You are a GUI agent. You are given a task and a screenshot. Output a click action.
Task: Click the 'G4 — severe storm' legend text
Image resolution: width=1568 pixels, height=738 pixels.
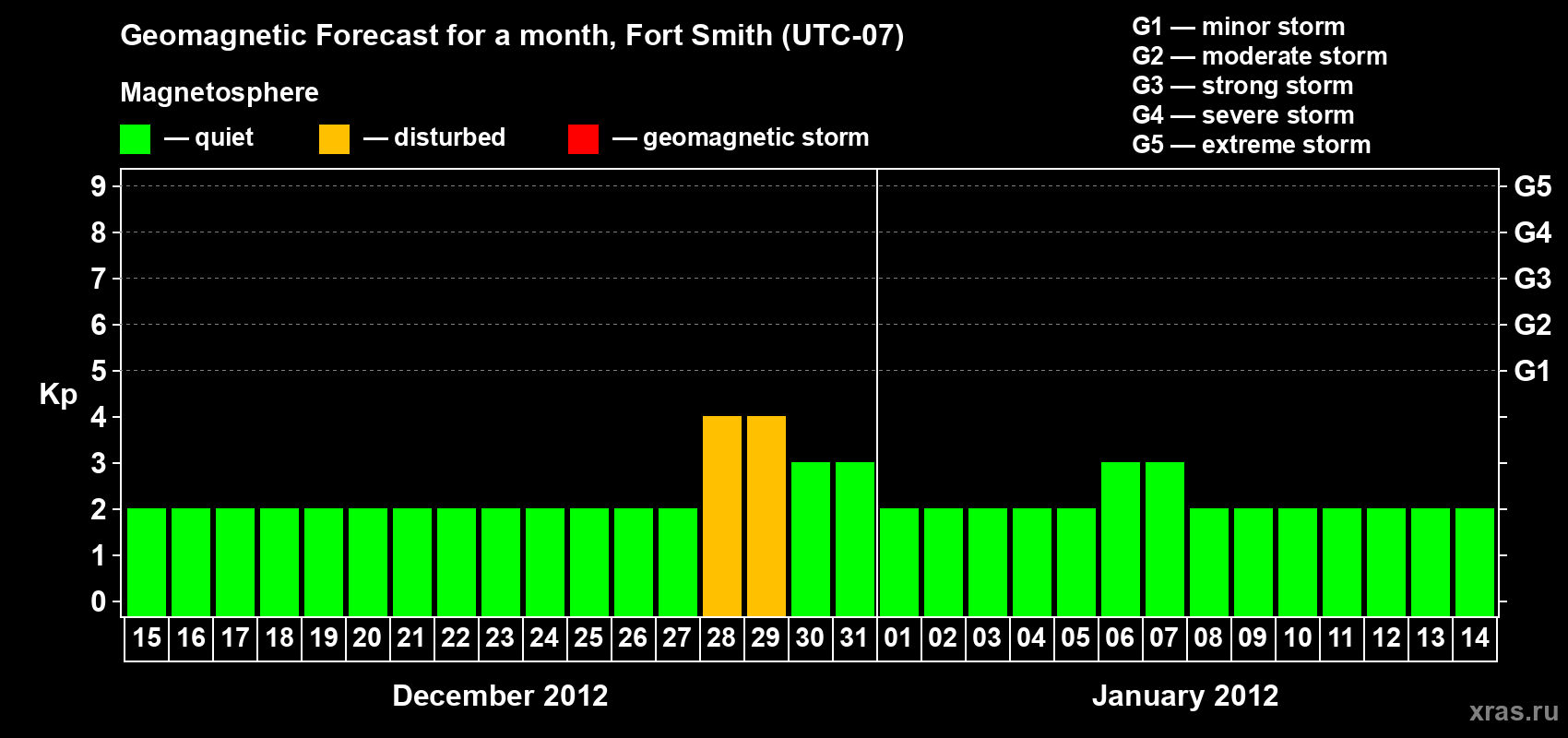coord(1243,115)
